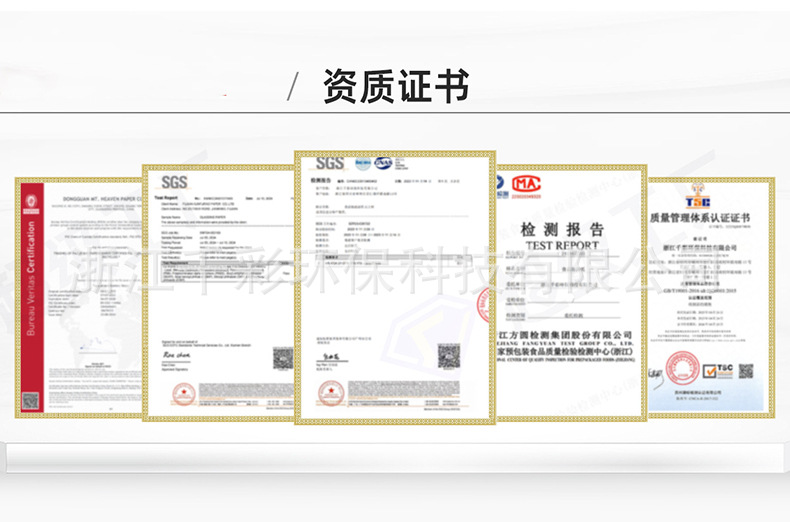790x522 pixels.
Task: Click the CNAS logo on the center certificate
Action: (383, 163)
